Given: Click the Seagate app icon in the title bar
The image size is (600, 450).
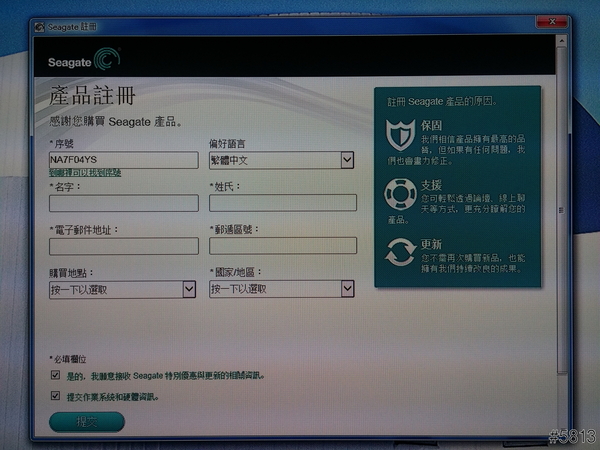Looking at the screenshot, I should click(39, 27).
